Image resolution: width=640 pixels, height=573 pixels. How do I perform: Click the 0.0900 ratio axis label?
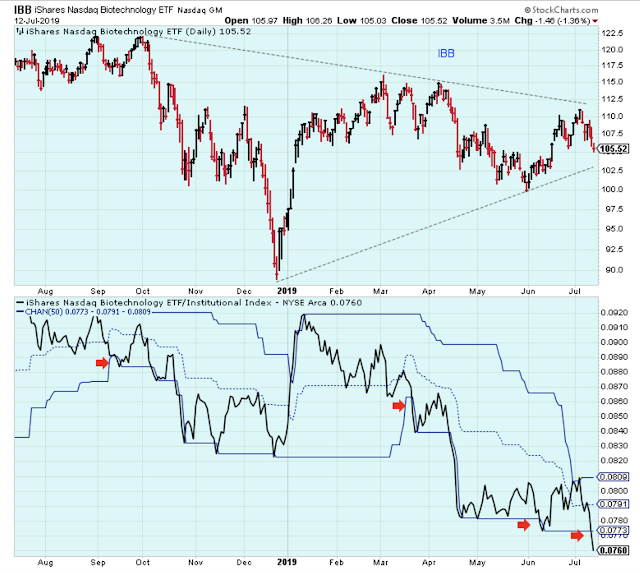(x=615, y=342)
